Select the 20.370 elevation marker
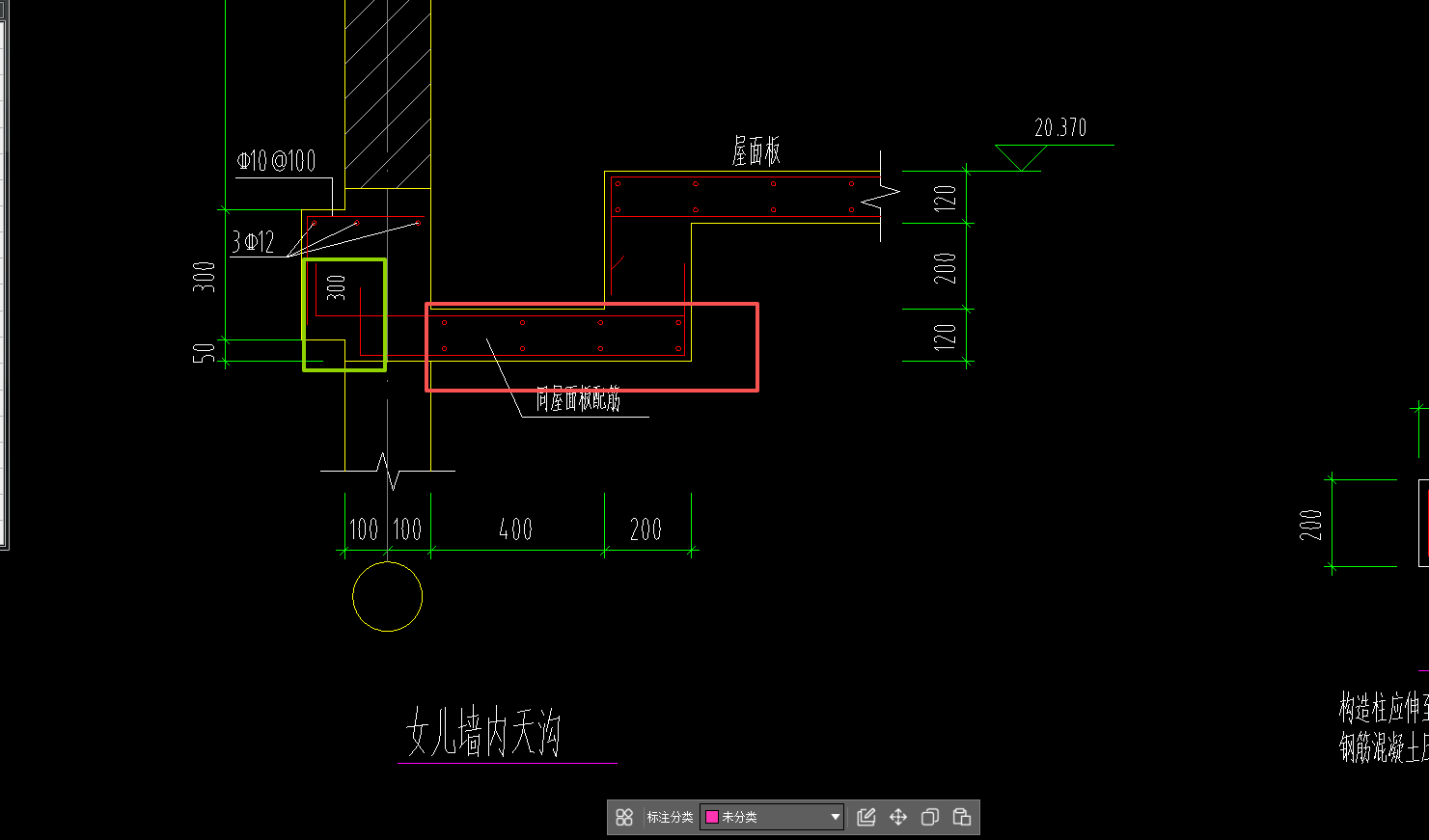The height and width of the screenshot is (840, 1429). coord(1059,127)
